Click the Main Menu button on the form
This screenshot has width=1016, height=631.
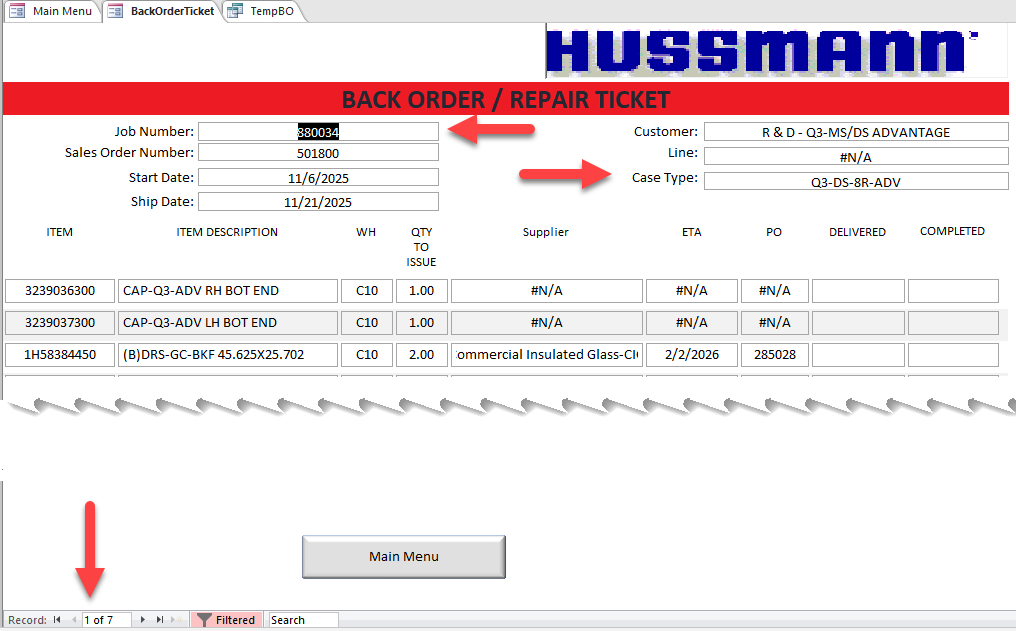(404, 556)
